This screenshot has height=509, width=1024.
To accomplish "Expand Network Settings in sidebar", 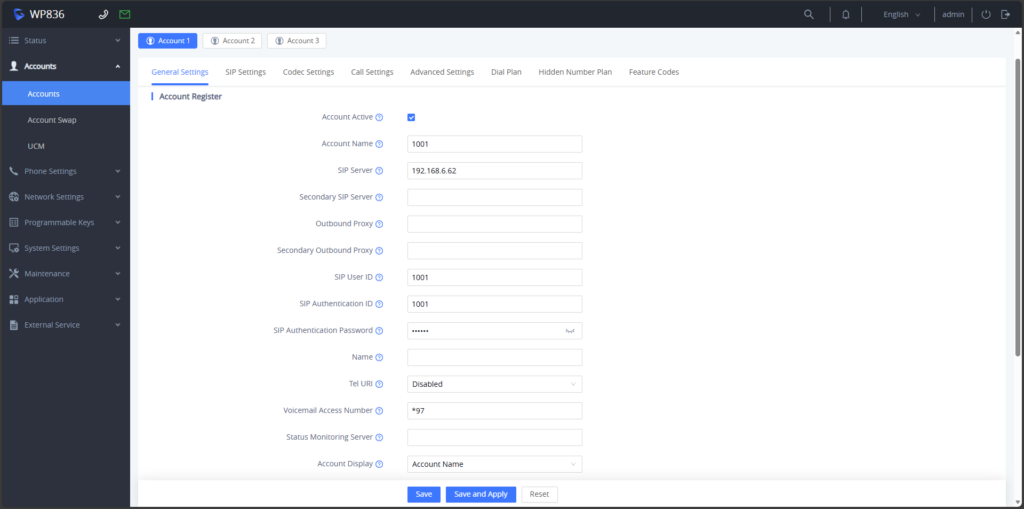I will 65,197.
